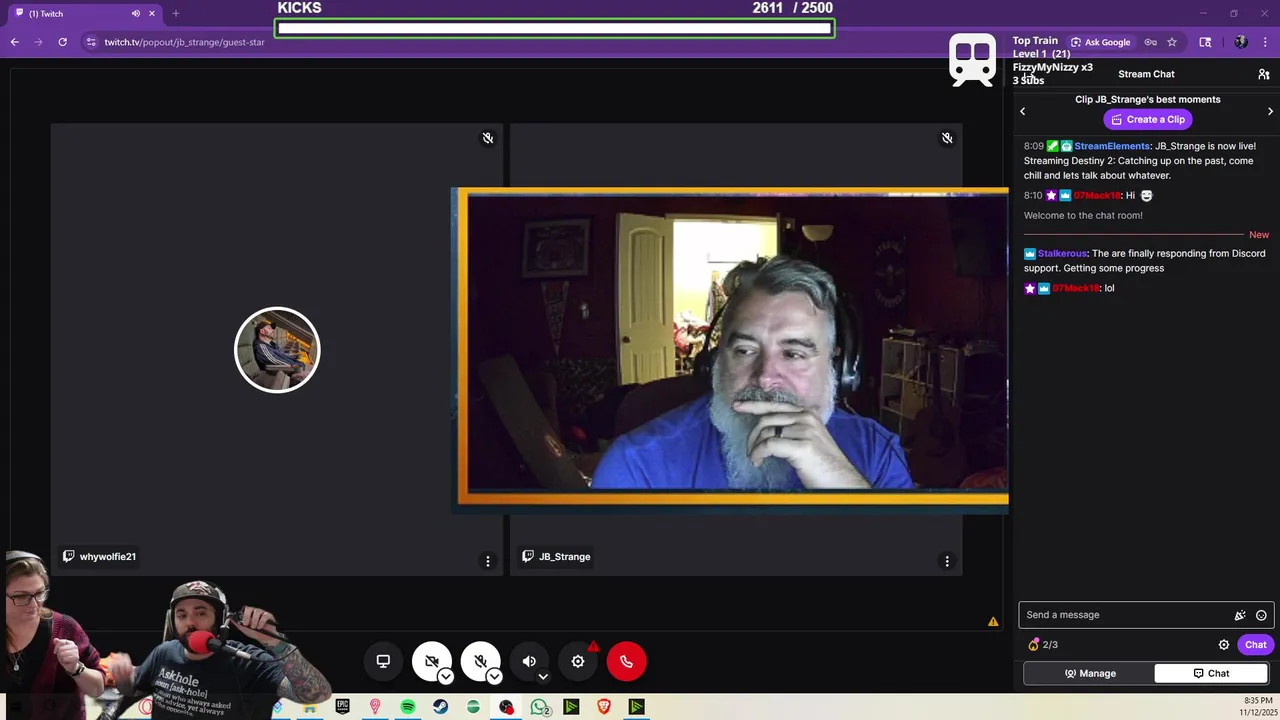1280x720 pixels.
Task: Open Brave browser from taskbar
Action: [x=604, y=706]
